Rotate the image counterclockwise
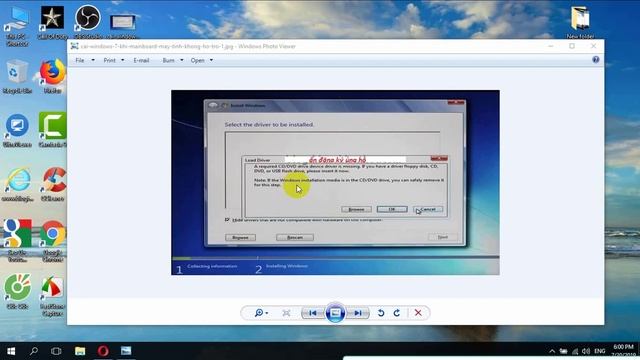The height and width of the screenshot is (360, 640). (x=381, y=313)
